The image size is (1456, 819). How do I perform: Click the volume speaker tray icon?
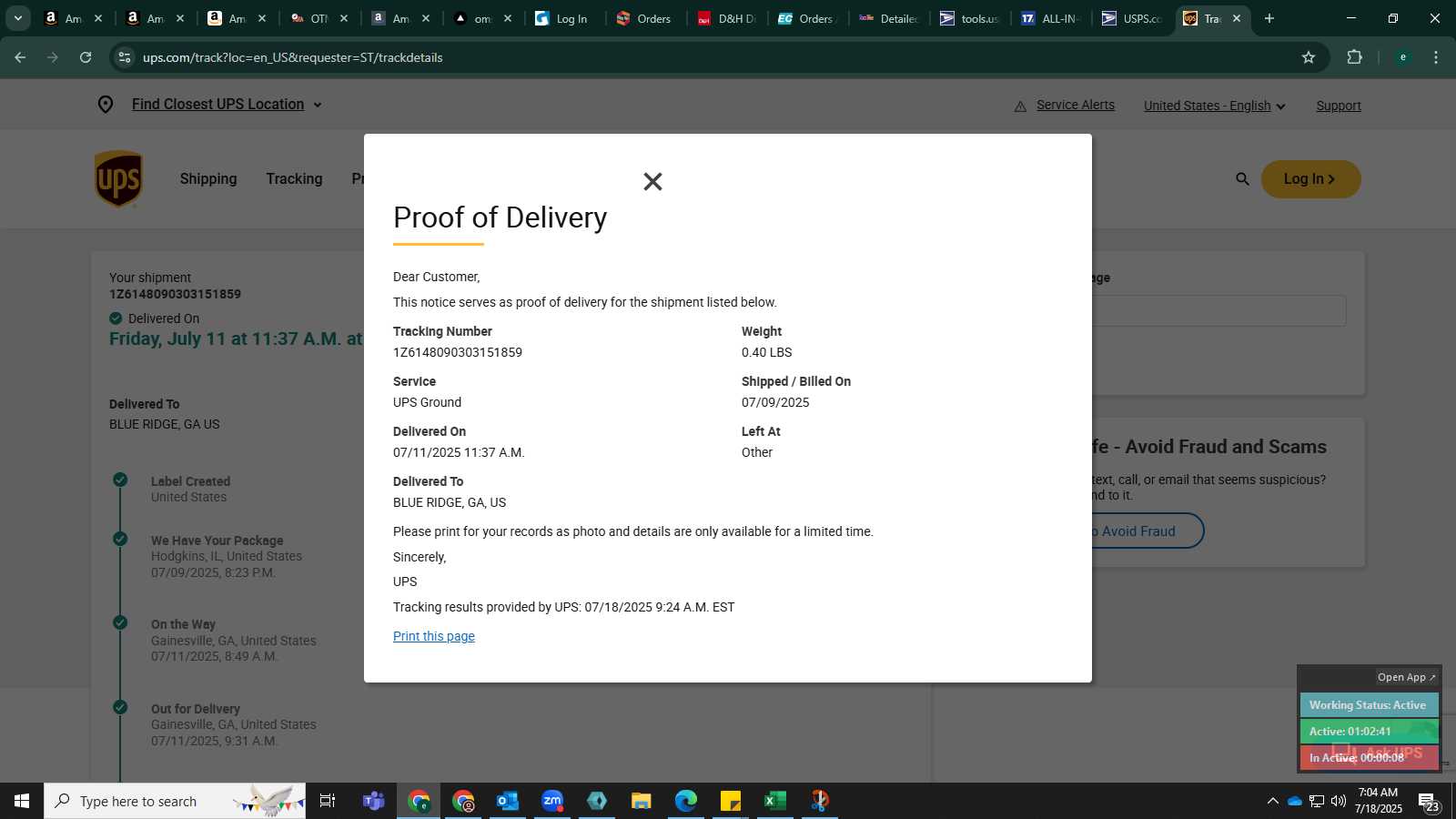pyautogui.click(x=1339, y=801)
